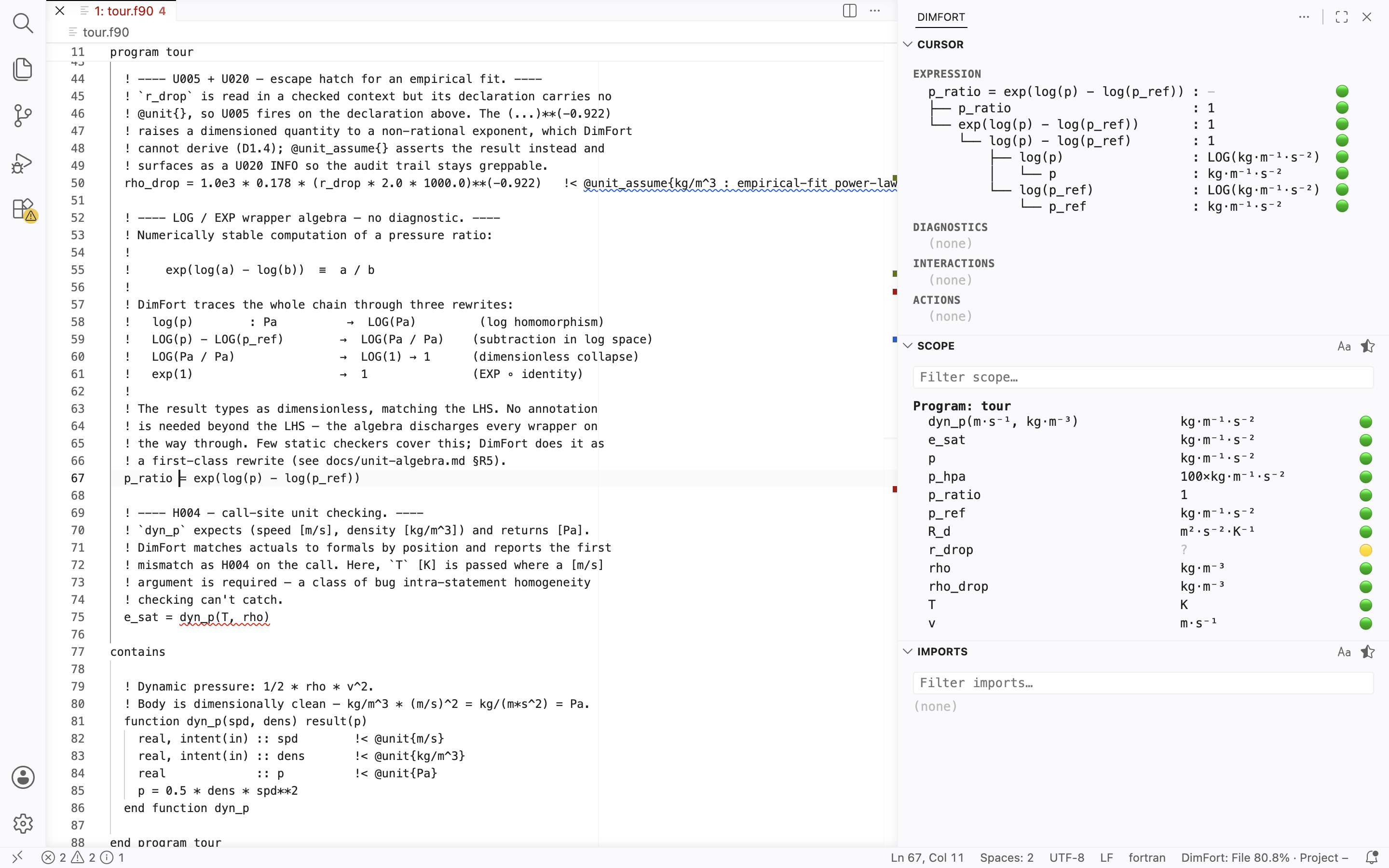Toggle star pin filter in Imports section
Screen dimensions: 1389x868
click(1368, 651)
